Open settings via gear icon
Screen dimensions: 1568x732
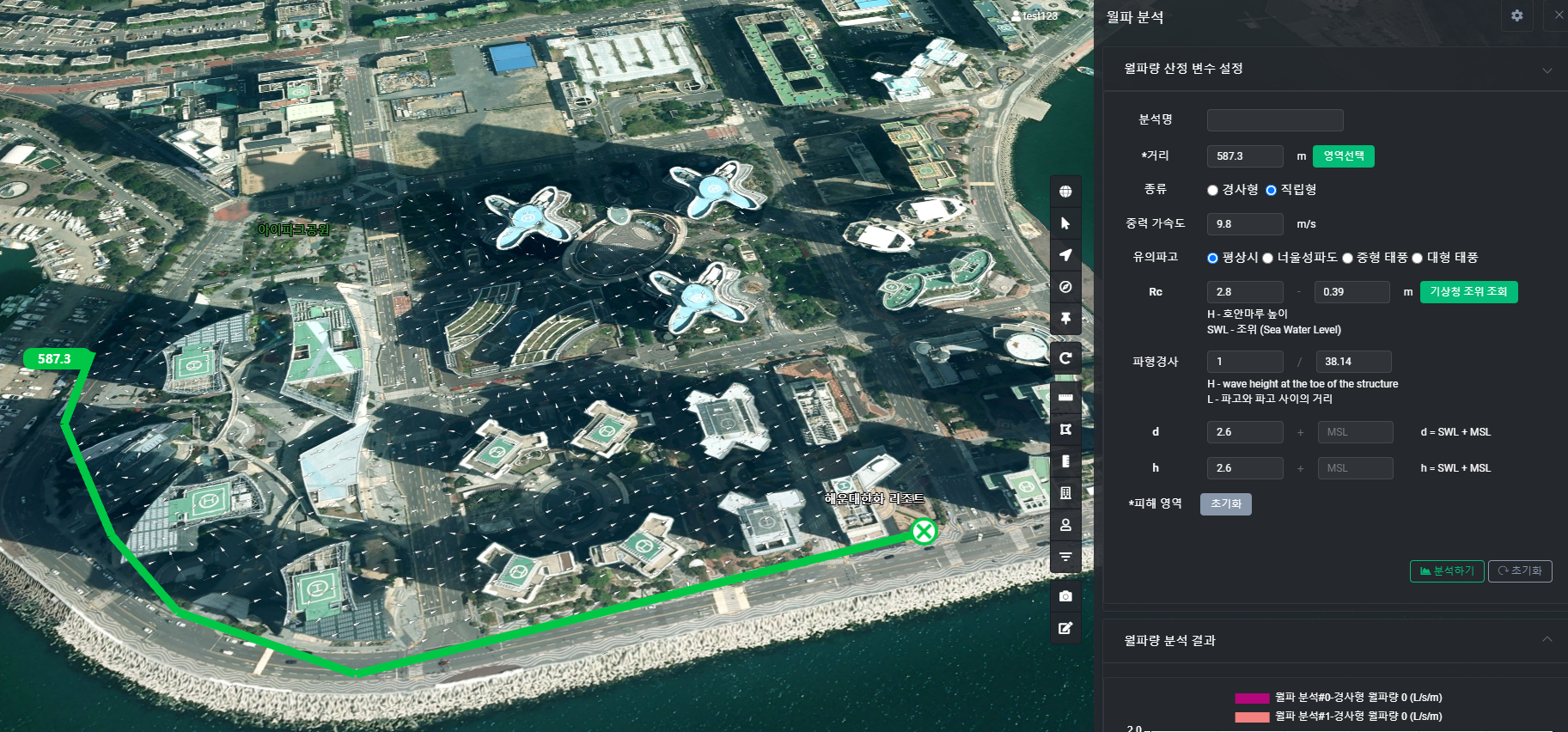coord(1516,15)
